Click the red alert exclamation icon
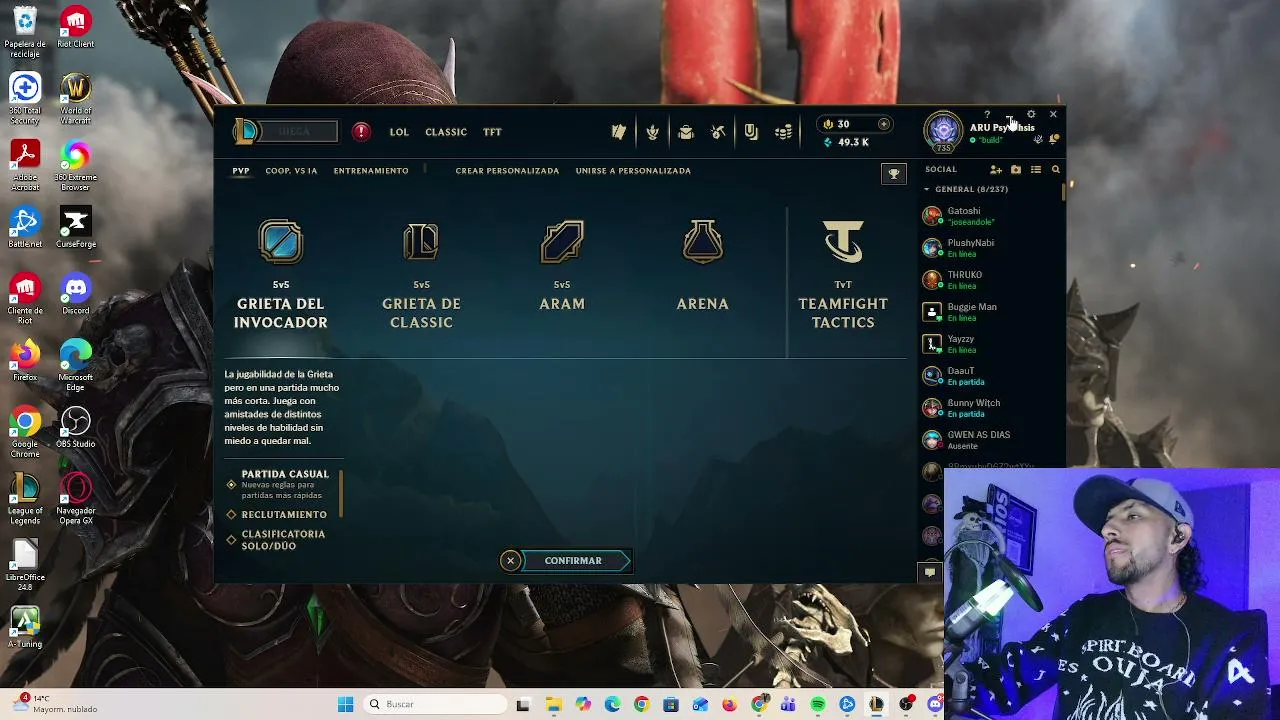 point(361,132)
